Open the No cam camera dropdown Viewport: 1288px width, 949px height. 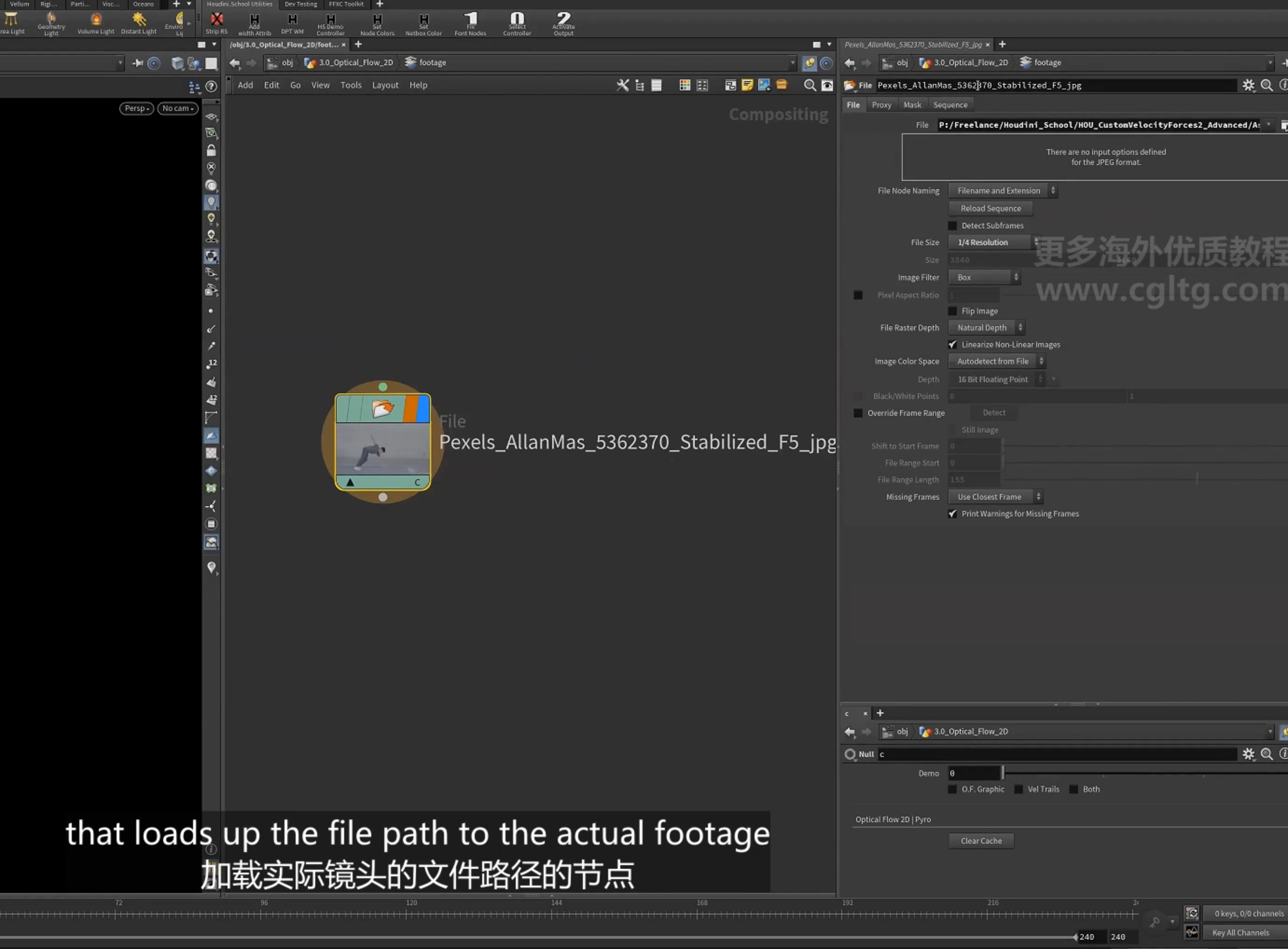point(178,109)
